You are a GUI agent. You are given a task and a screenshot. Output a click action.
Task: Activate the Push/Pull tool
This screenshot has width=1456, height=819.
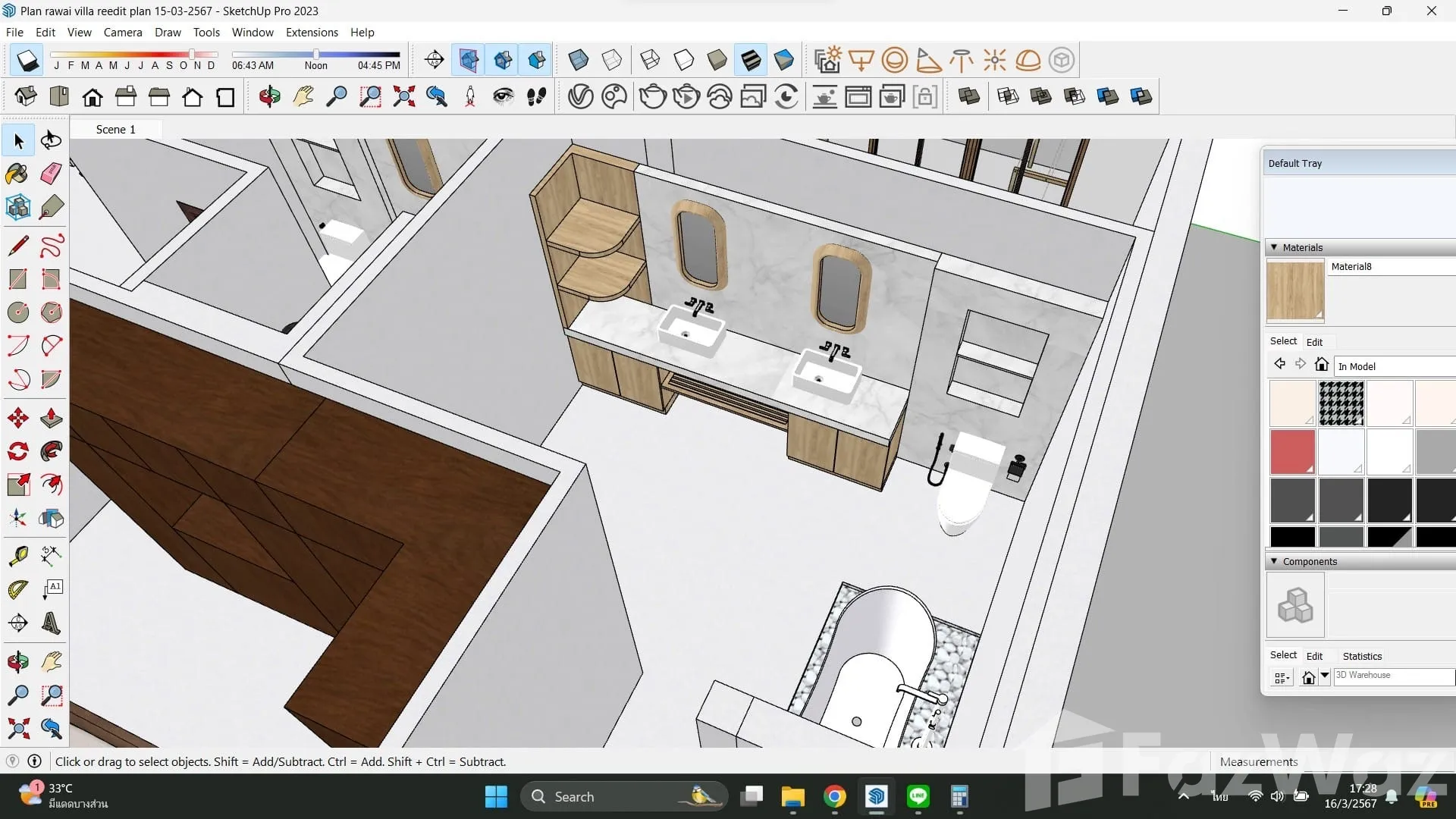(x=51, y=418)
